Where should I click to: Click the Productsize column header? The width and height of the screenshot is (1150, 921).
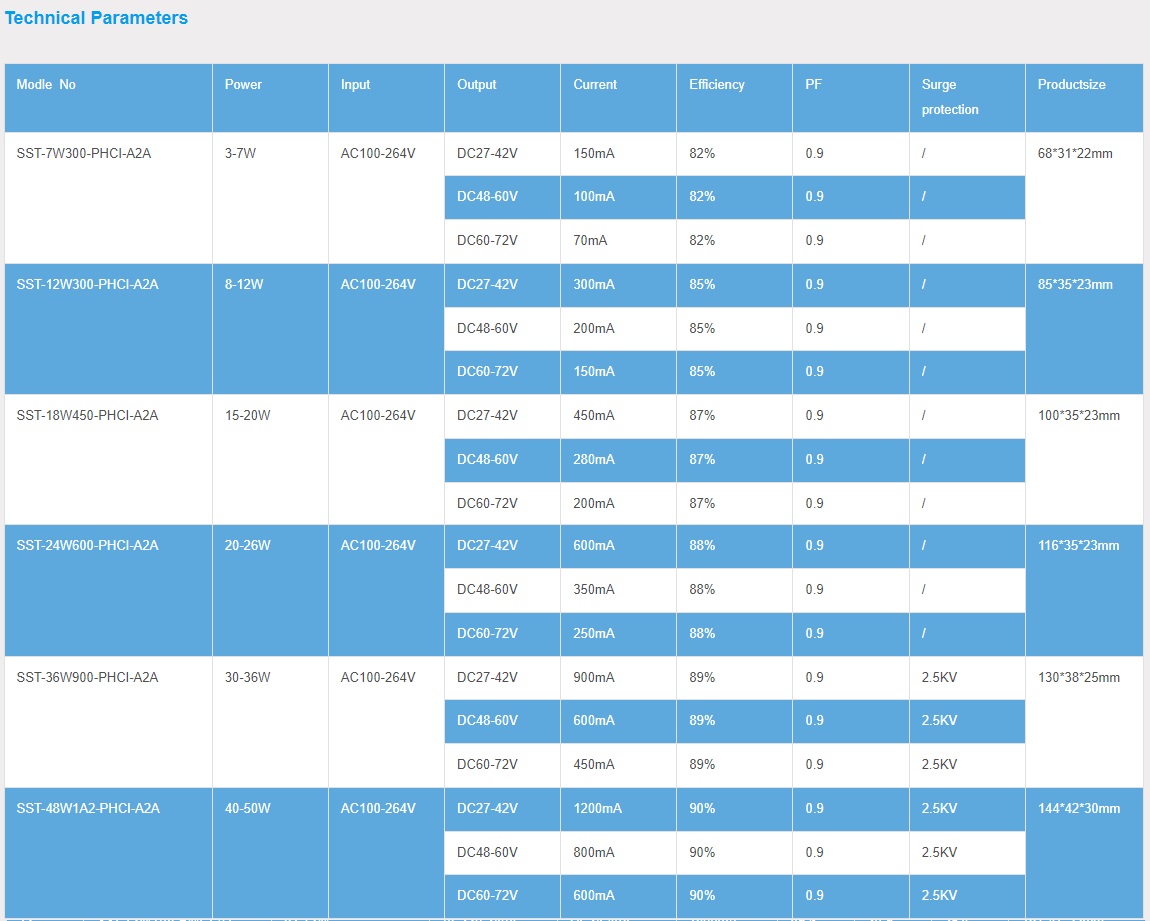point(1071,85)
